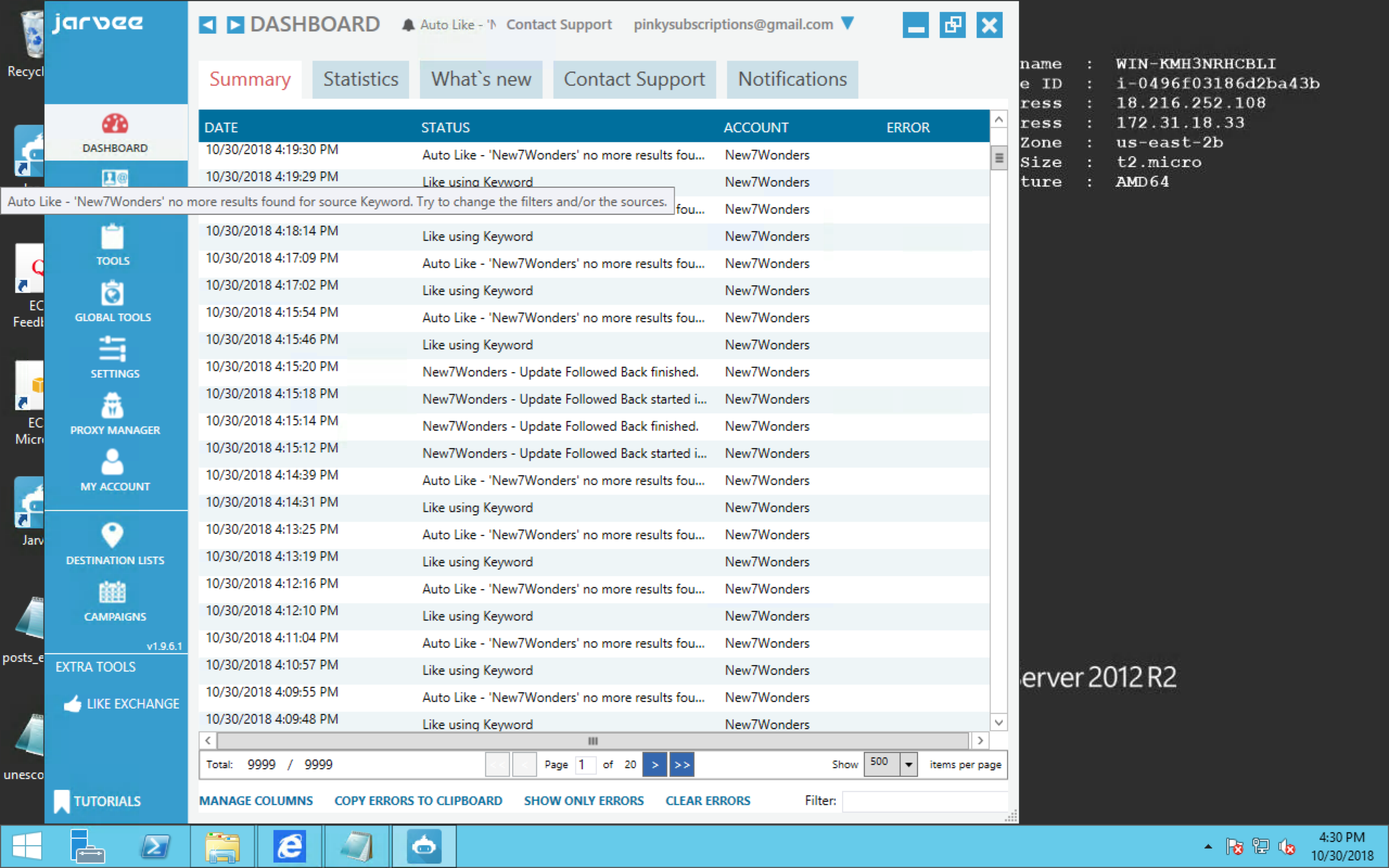1389x868 pixels.
Task: Open the Recycle Bin desktop icon
Action: point(26,43)
